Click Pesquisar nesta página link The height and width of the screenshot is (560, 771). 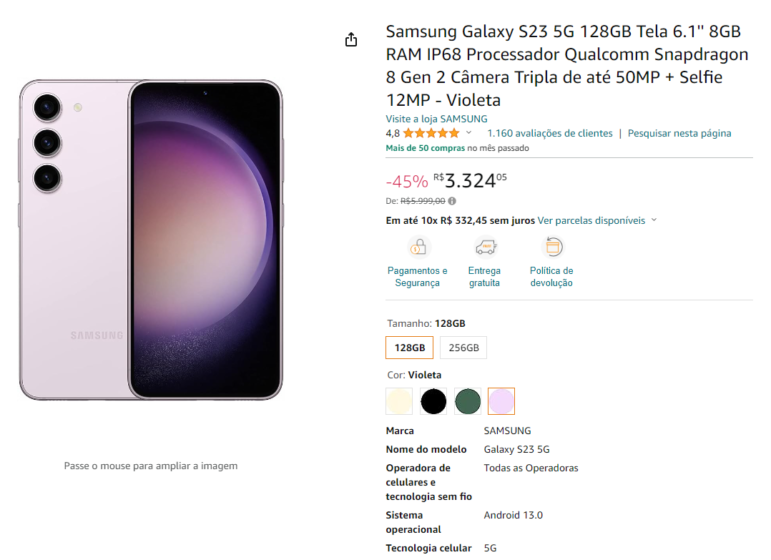[679, 133]
